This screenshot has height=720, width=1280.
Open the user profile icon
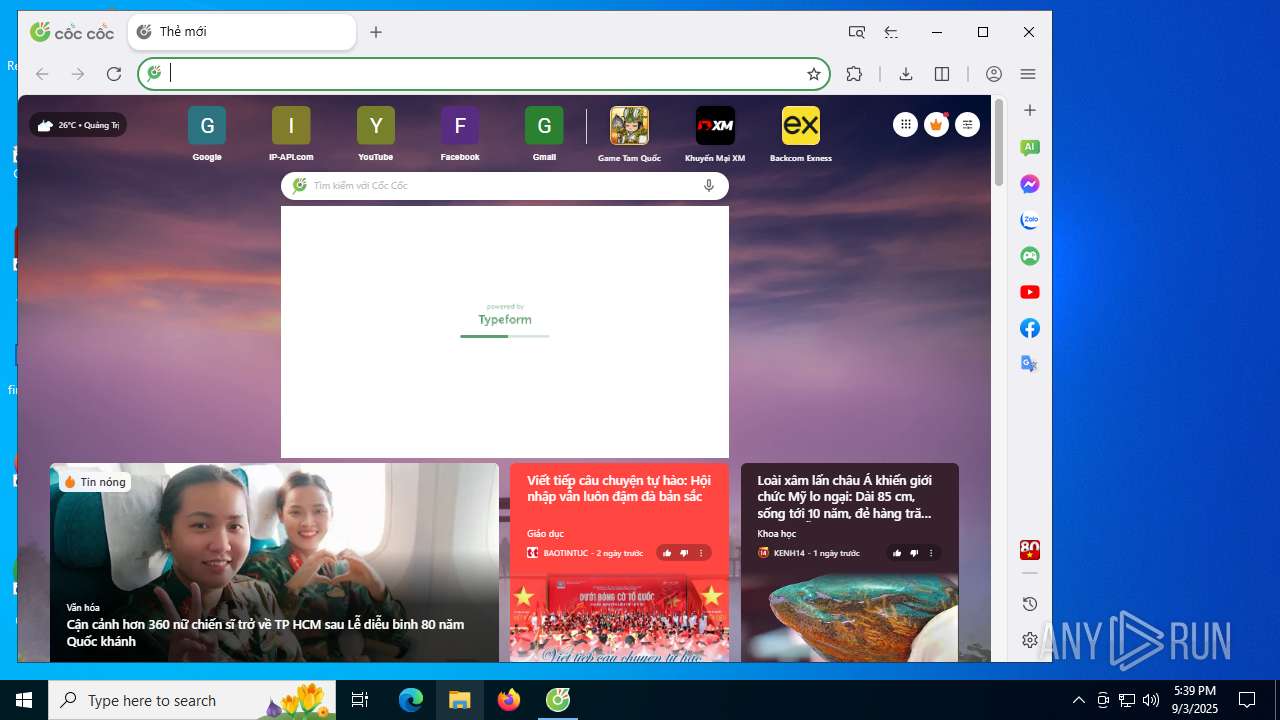pos(994,74)
